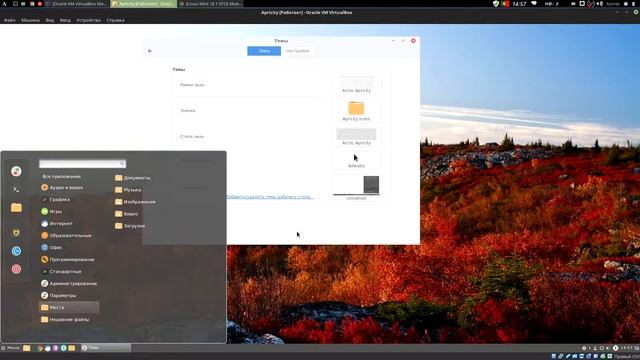Select the 'Темы' window in taskbar
The width and height of the screenshot is (640, 360).
click(105, 348)
